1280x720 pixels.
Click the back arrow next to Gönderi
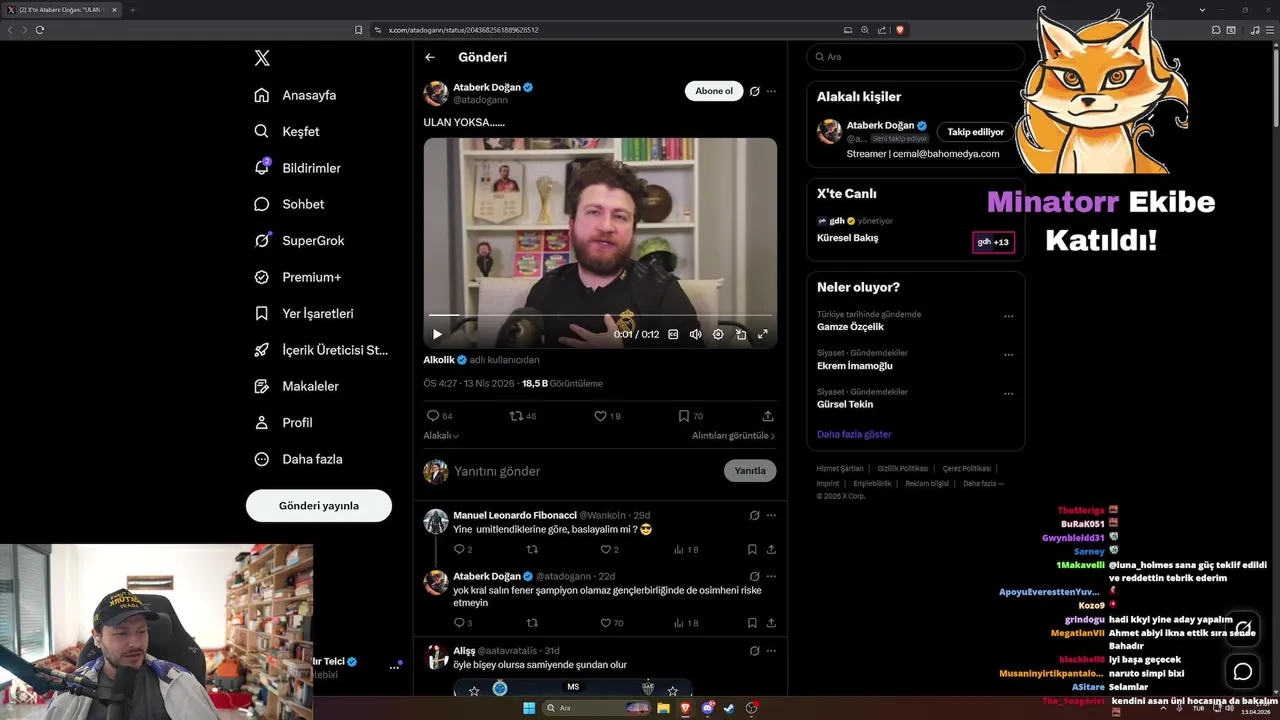(430, 57)
